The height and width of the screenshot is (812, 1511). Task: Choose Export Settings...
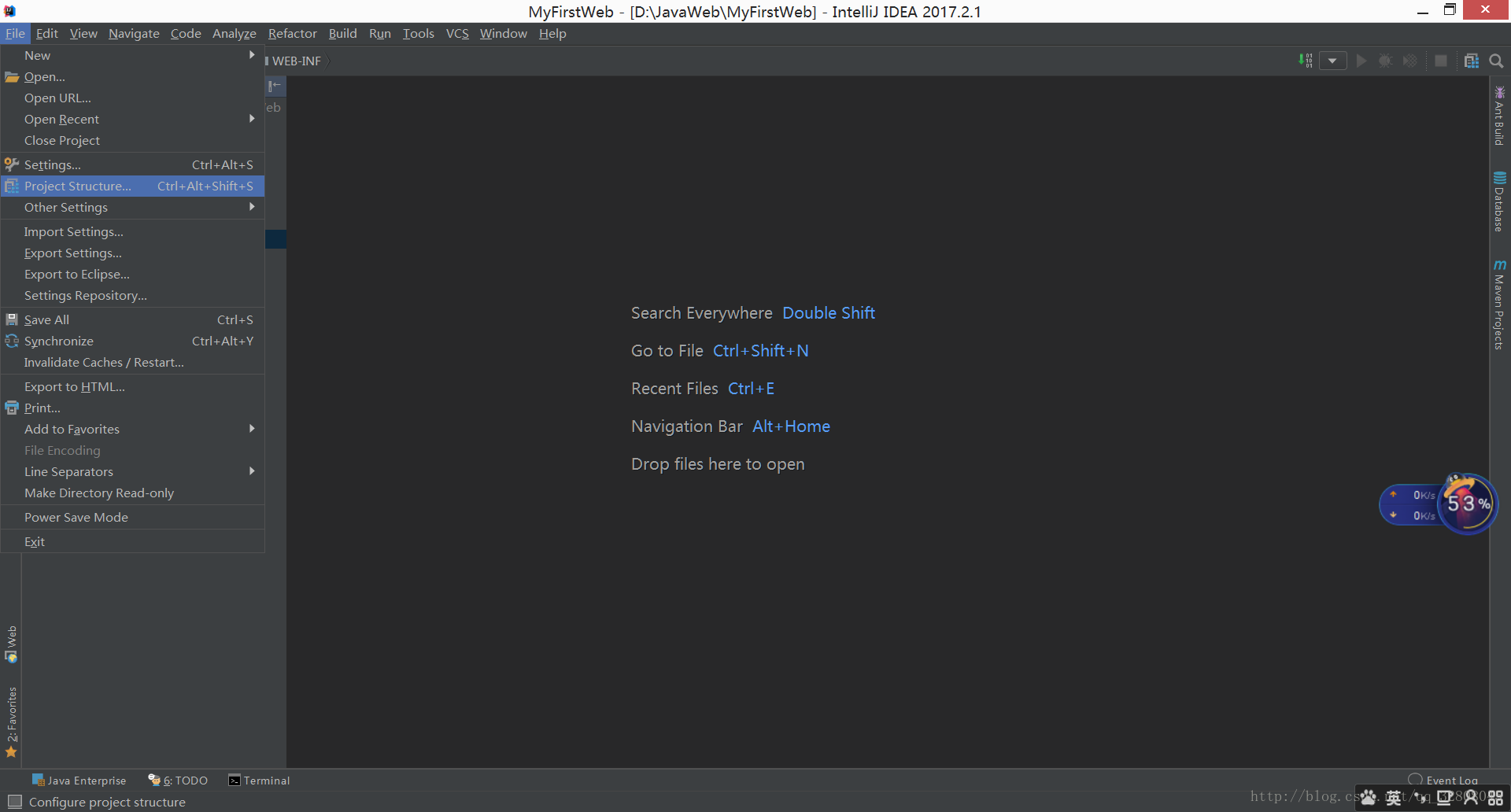click(x=132, y=253)
